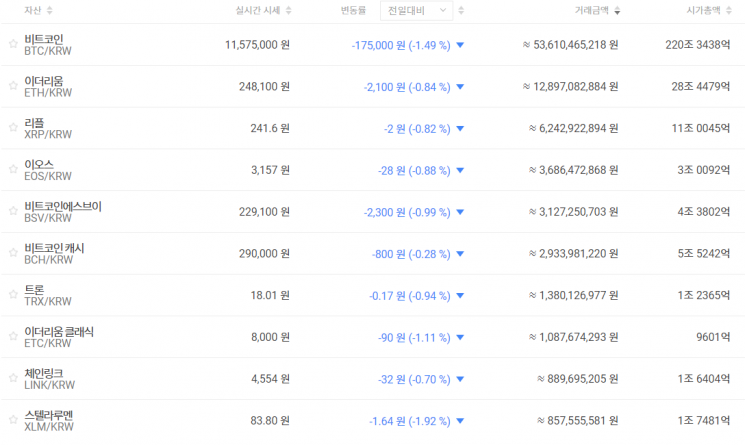Open the 이더리움 asset name

pyautogui.click(x=44, y=81)
